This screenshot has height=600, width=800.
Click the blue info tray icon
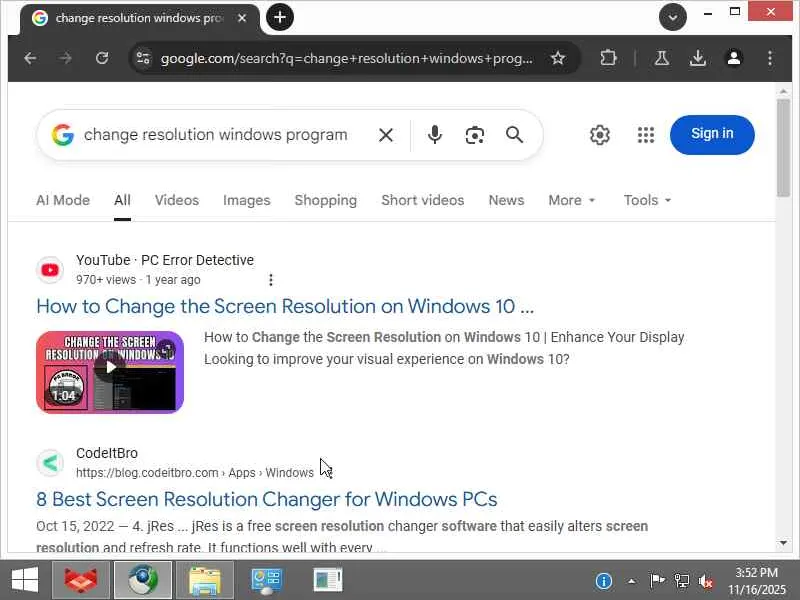point(604,581)
